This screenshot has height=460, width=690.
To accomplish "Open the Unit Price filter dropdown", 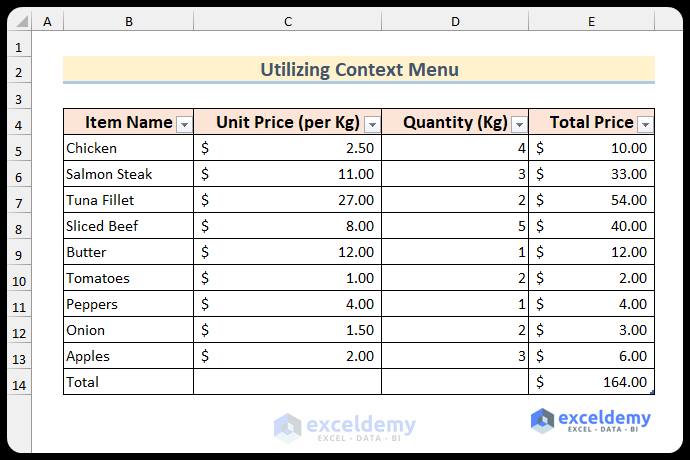I will [372, 124].
